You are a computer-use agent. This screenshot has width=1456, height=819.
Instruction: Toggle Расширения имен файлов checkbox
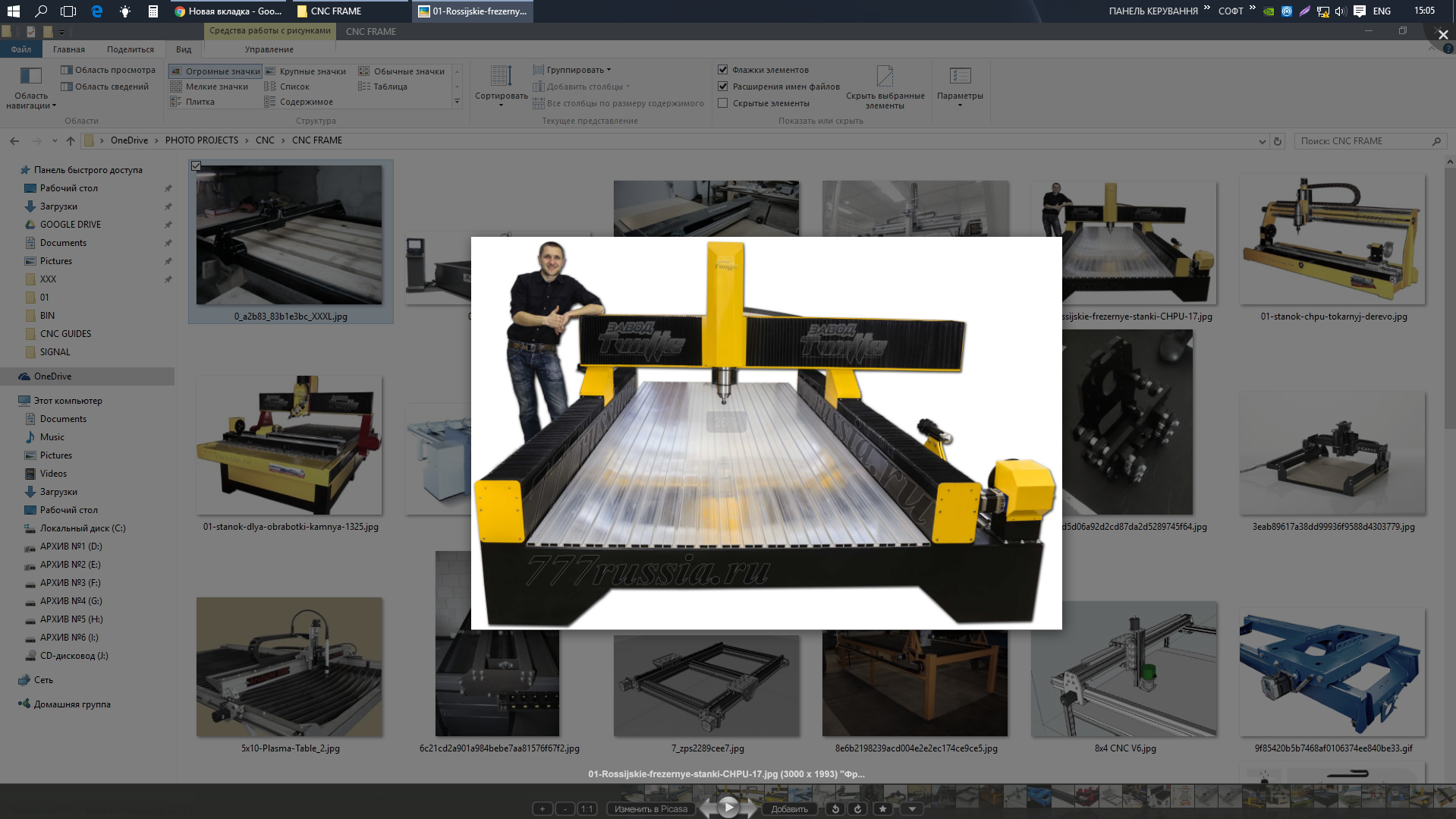(x=723, y=87)
